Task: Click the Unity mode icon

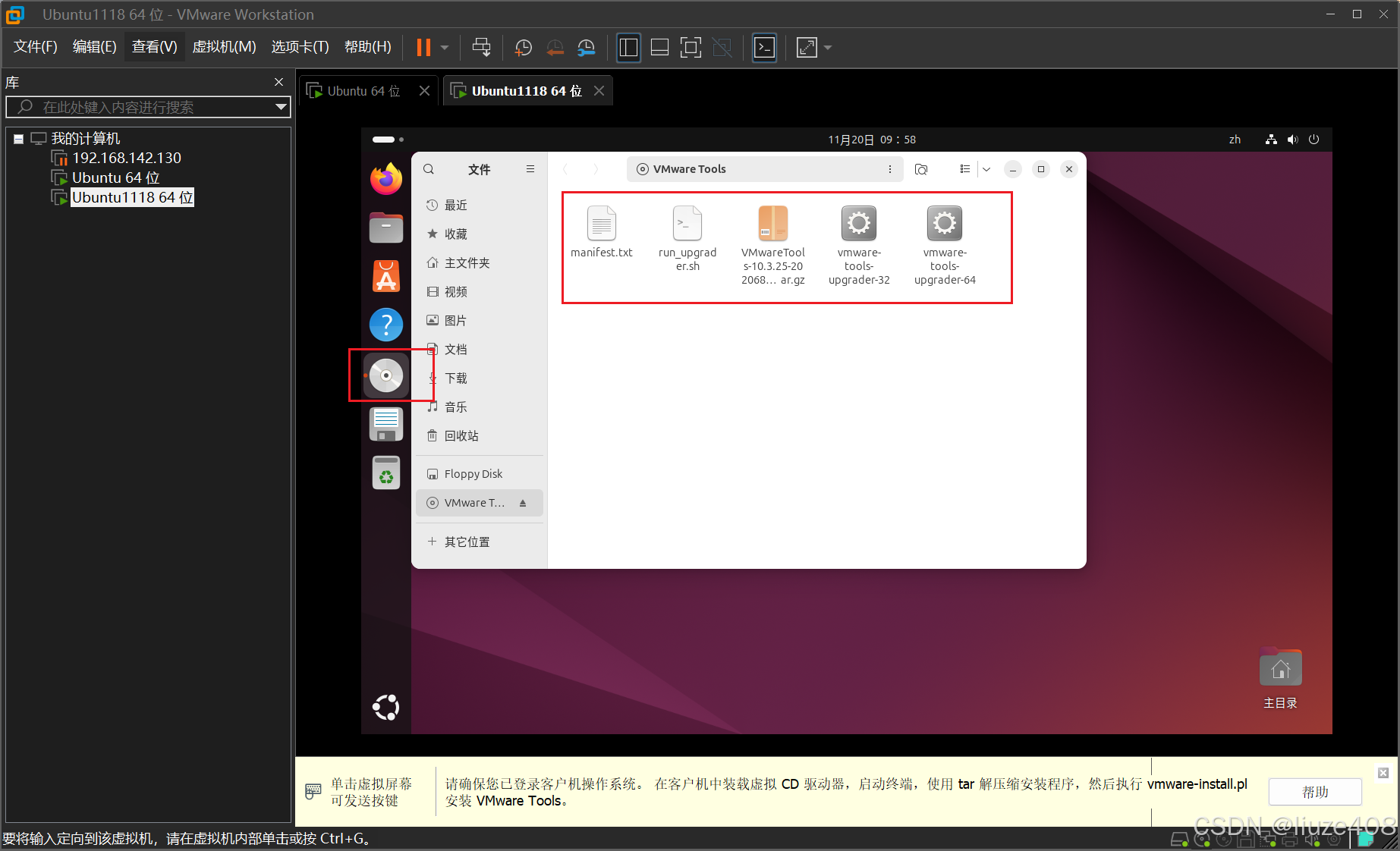Action: (x=722, y=48)
